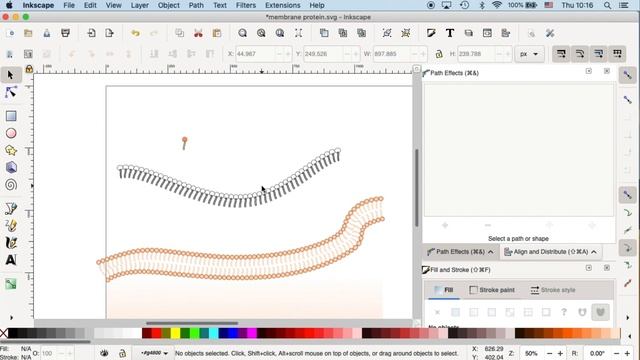Click Zoom to fit selection icon
Screen dimensions: 640x360
click(x=242, y=33)
